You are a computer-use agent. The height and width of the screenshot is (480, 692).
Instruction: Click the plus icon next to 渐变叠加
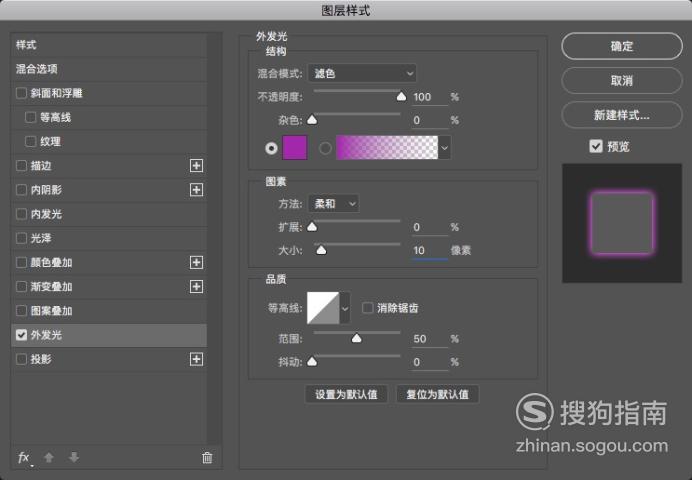click(x=196, y=287)
